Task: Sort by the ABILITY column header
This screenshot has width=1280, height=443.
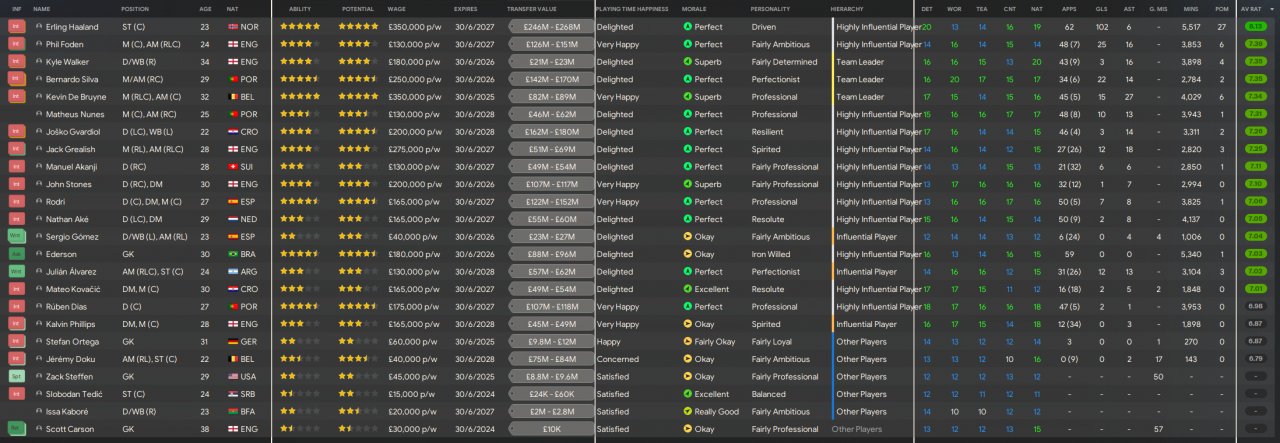Action: [x=300, y=8]
